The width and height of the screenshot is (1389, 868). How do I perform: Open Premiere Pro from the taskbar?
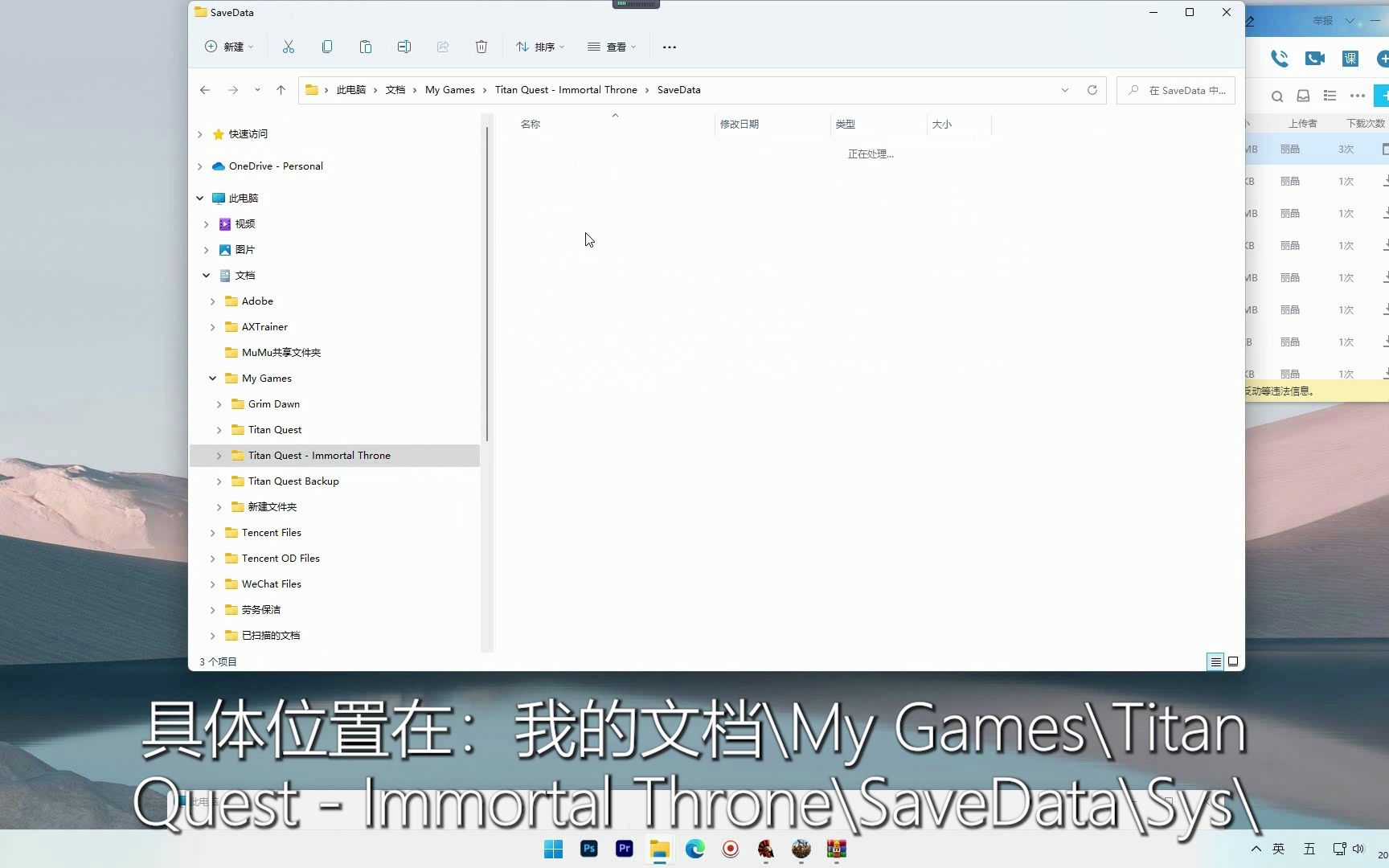tap(625, 849)
